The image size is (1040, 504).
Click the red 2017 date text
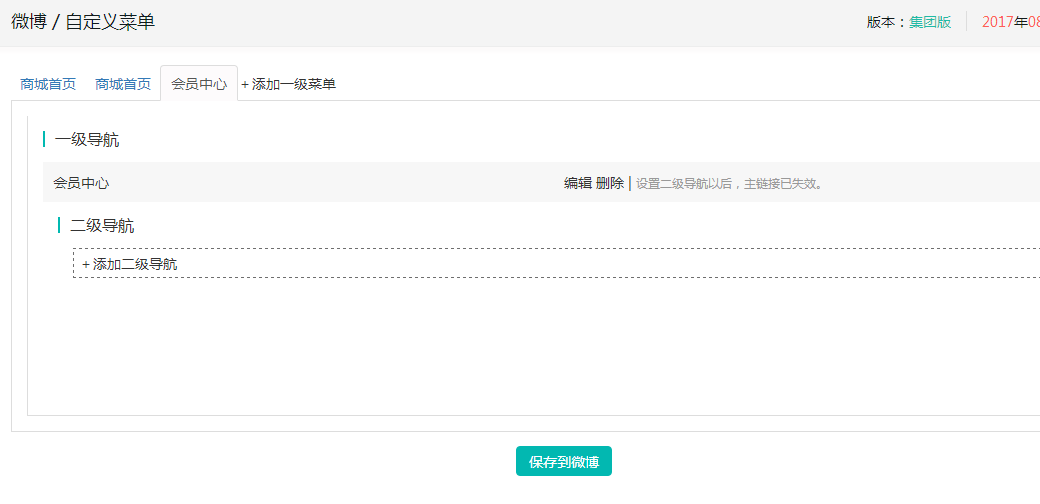(998, 22)
